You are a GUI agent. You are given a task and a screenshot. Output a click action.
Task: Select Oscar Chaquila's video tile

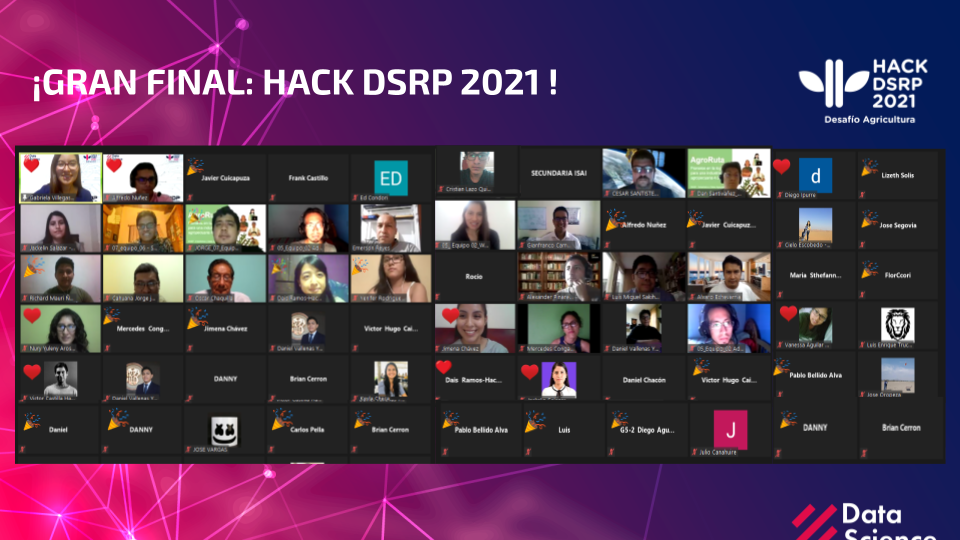(225, 279)
